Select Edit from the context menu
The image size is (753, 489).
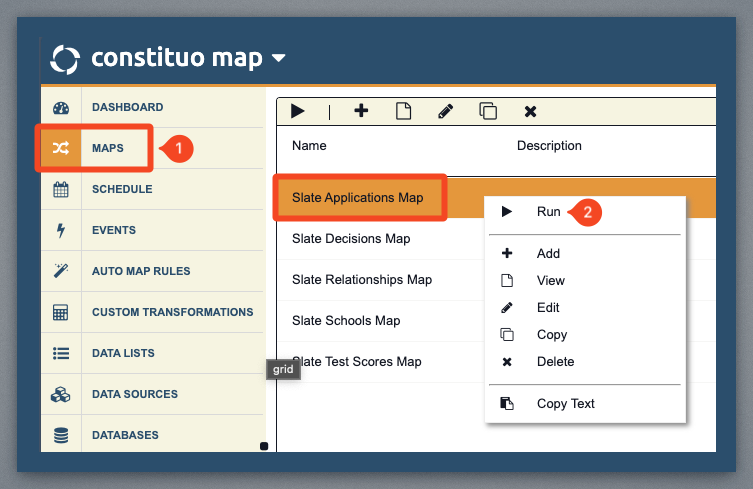[548, 308]
